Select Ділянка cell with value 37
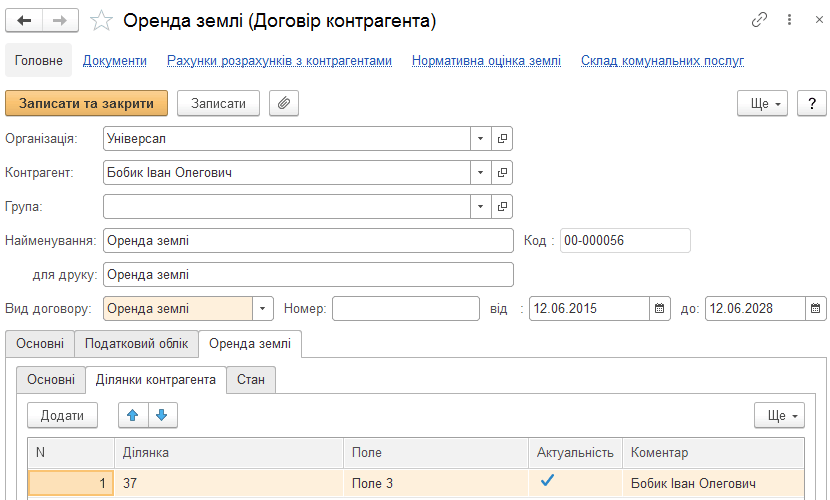The image size is (830, 500). click(x=229, y=483)
